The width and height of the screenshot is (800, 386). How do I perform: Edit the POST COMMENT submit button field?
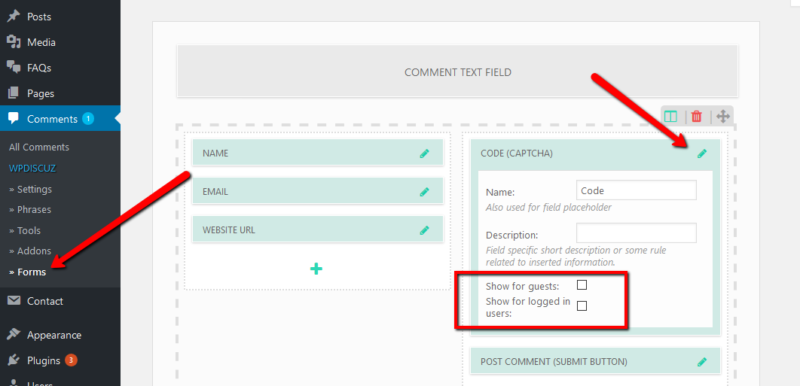(702, 362)
